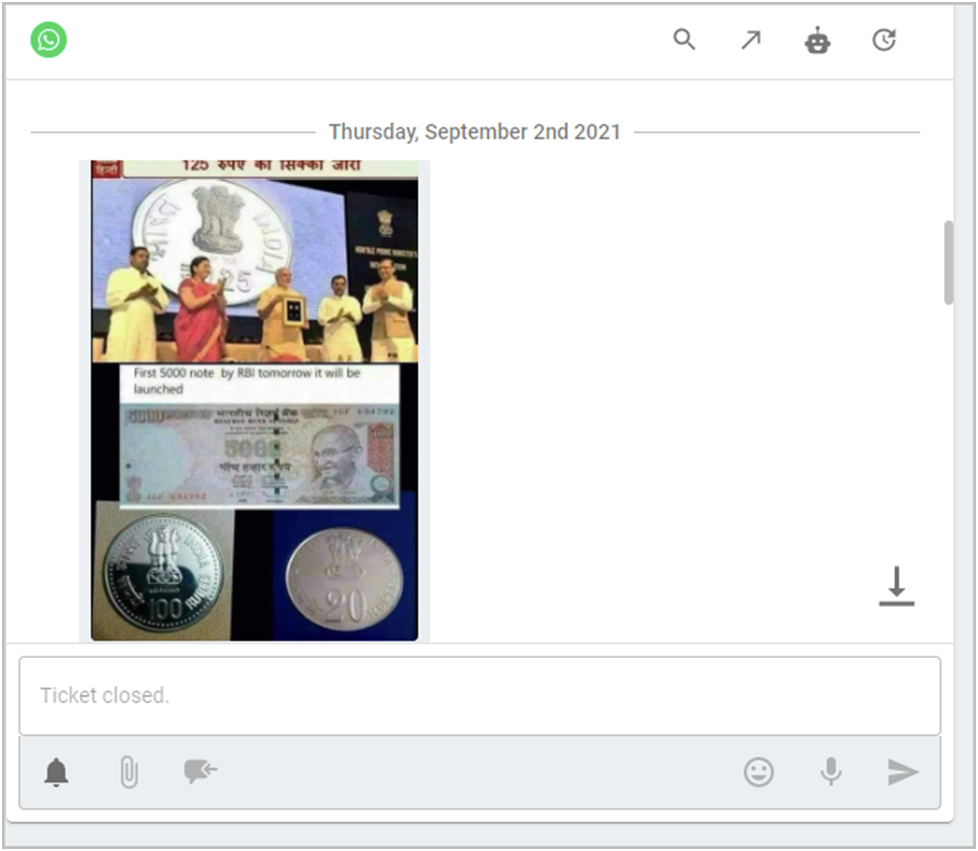
Task: Click the chat's vertical scrollbar thumb
Action: coord(948,262)
